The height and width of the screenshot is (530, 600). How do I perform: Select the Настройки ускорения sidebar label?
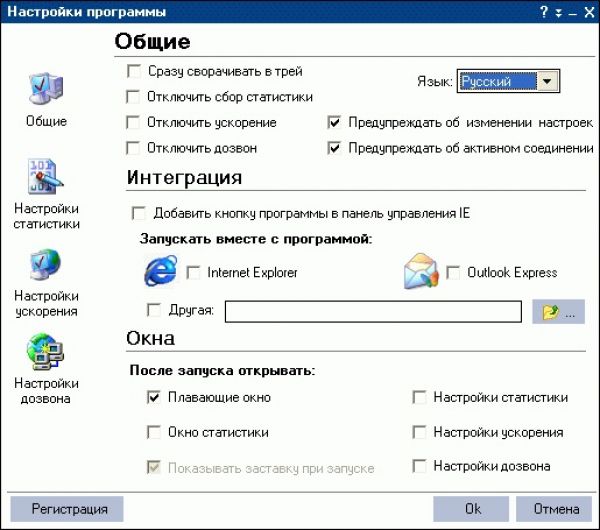pyautogui.click(x=46, y=303)
